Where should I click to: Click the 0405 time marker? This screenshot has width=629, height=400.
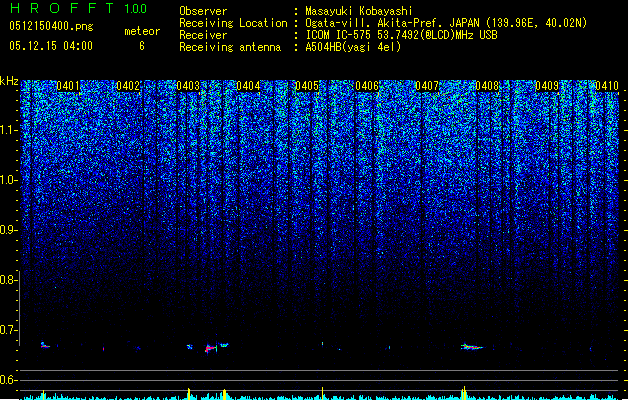point(307,86)
